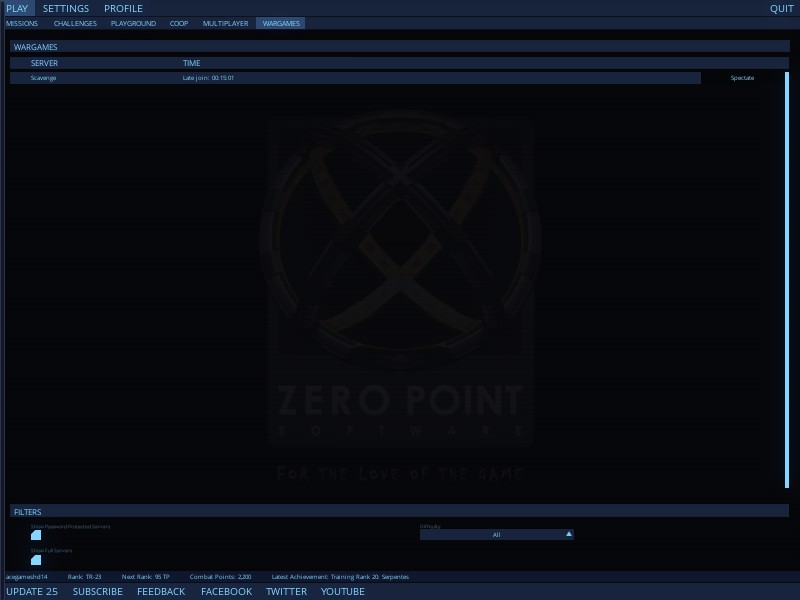
Task: Quit the game via QUIT
Action: 781,8
